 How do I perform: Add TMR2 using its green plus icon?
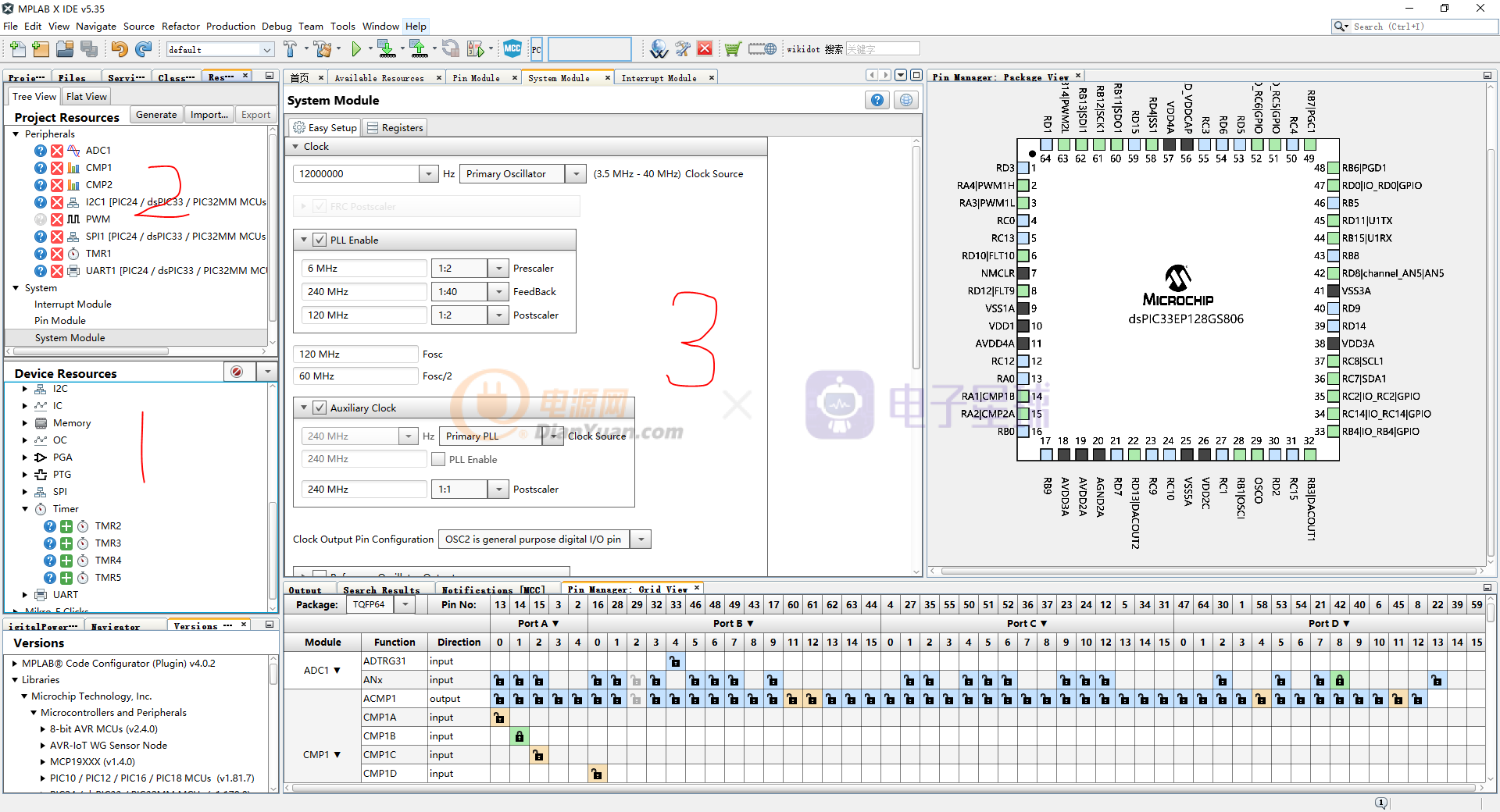pyautogui.click(x=66, y=526)
